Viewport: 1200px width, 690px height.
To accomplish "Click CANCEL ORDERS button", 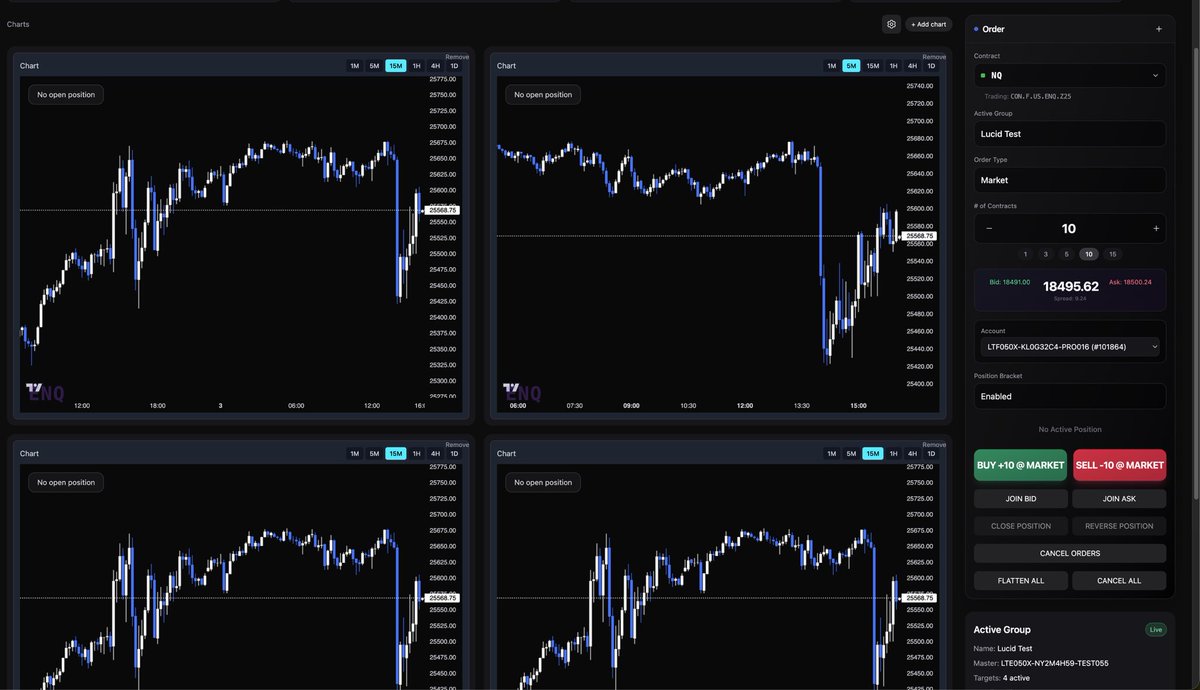I will click(x=1070, y=553).
